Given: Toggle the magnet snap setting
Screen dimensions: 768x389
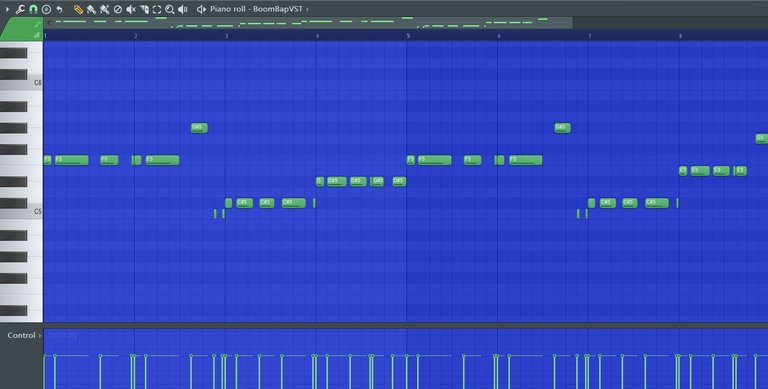Looking at the screenshot, I should pos(33,9).
